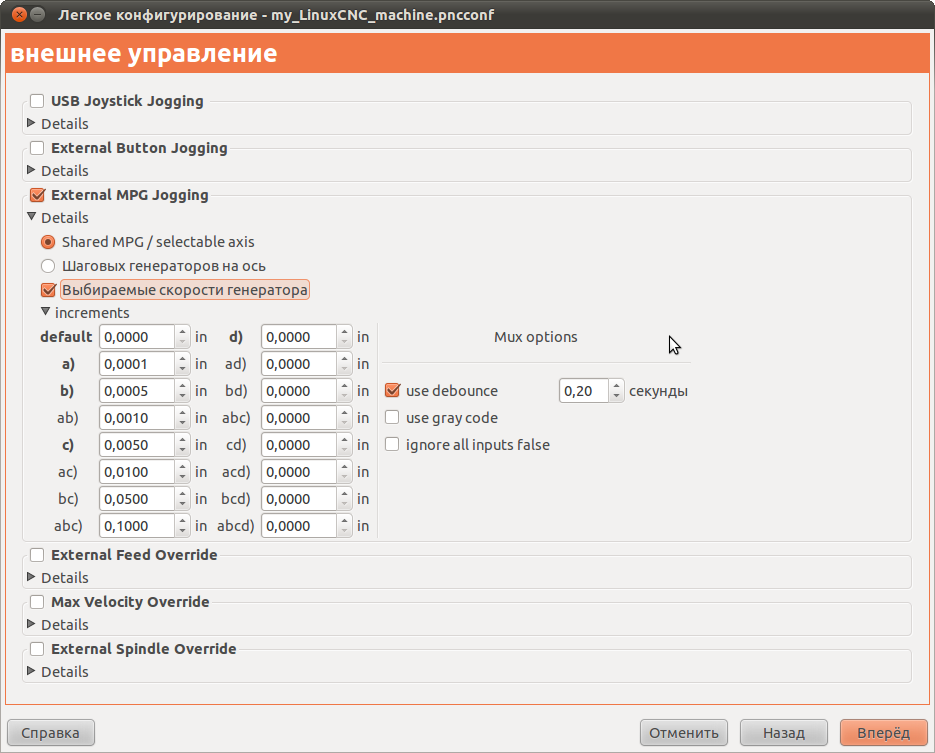Select Шаговых генераторов на ось radio
Viewport: 935px width, 753px height.
48,266
